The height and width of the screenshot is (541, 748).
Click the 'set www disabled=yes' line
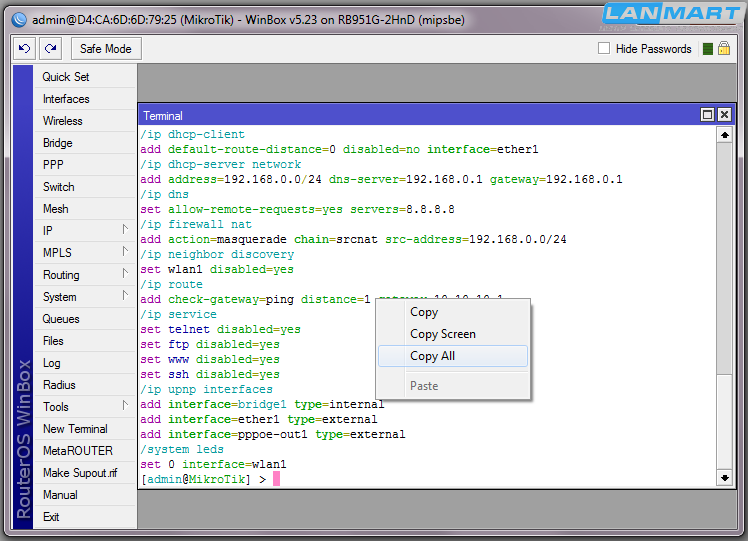(x=210, y=359)
